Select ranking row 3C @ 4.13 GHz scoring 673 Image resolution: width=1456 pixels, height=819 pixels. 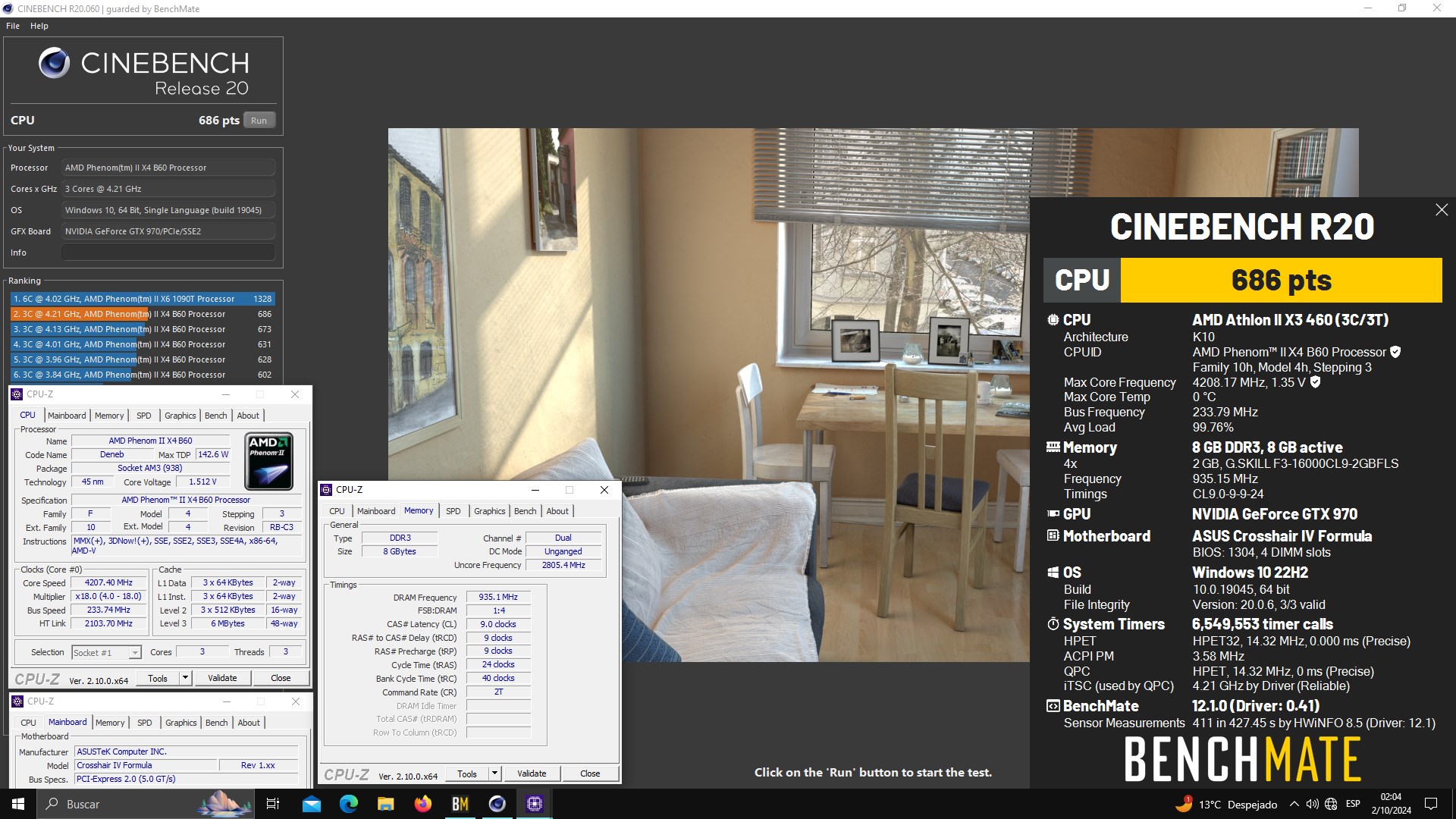click(x=143, y=329)
